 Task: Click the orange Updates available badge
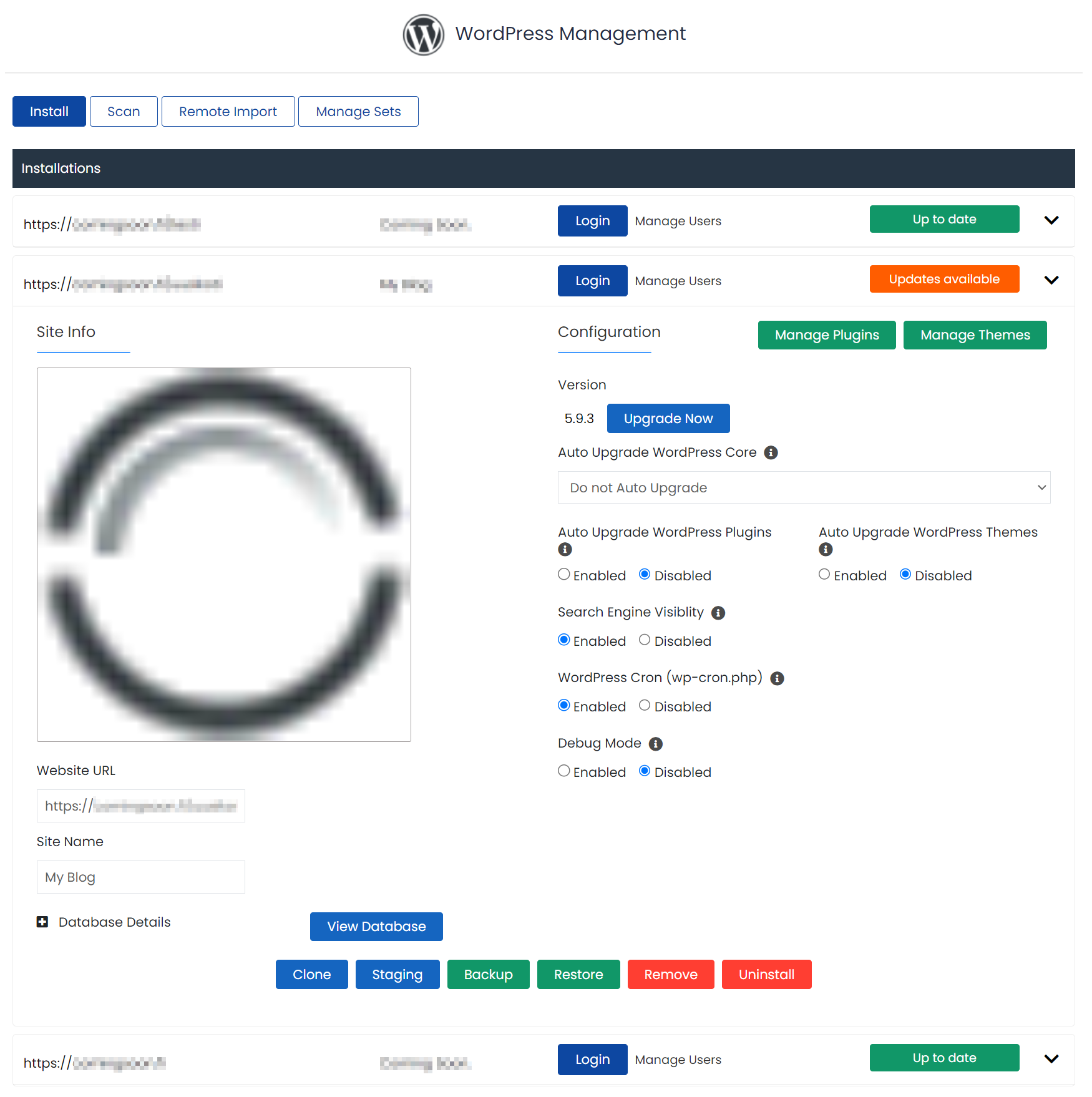pyautogui.click(x=943, y=279)
